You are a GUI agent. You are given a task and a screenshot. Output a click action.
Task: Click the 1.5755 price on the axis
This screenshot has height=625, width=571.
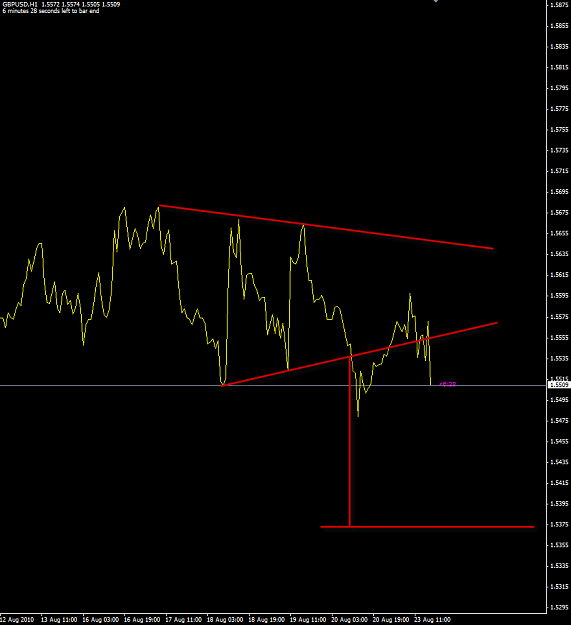(x=559, y=130)
